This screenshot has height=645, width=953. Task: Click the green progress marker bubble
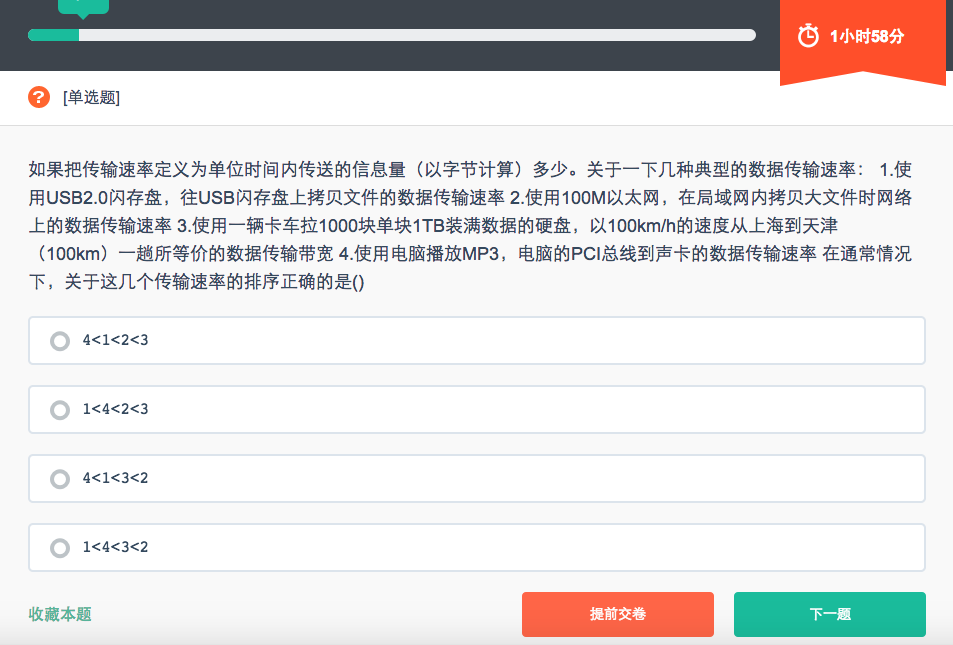[83, 6]
